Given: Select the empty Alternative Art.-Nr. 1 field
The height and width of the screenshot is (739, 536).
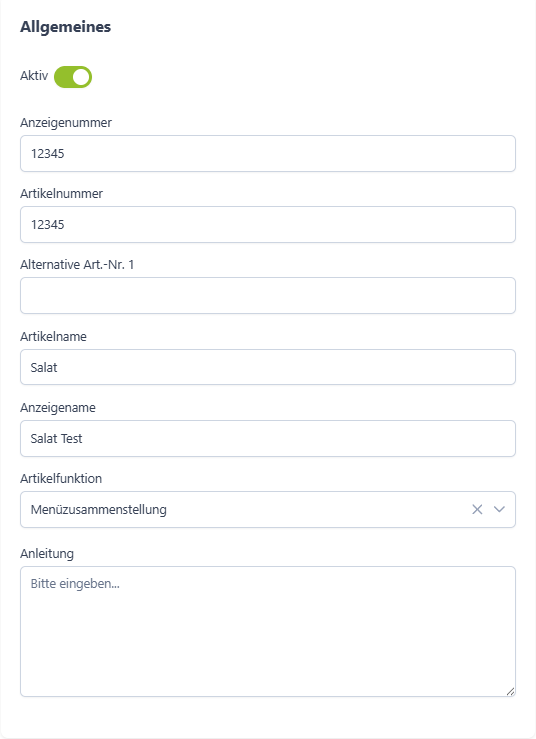Looking at the screenshot, I should coord(268,296).
